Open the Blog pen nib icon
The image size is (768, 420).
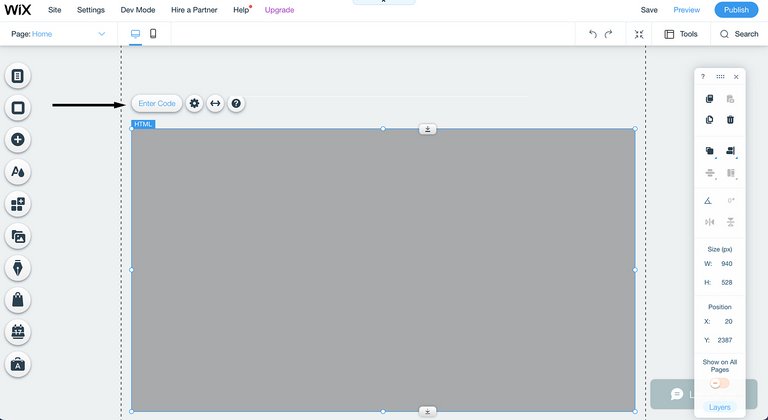(18, 268)
